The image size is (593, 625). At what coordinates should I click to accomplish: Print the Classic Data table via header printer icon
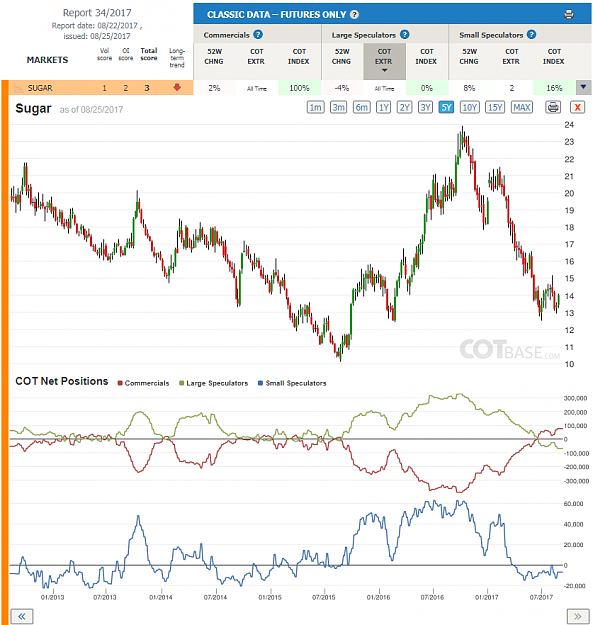point(569,14)
